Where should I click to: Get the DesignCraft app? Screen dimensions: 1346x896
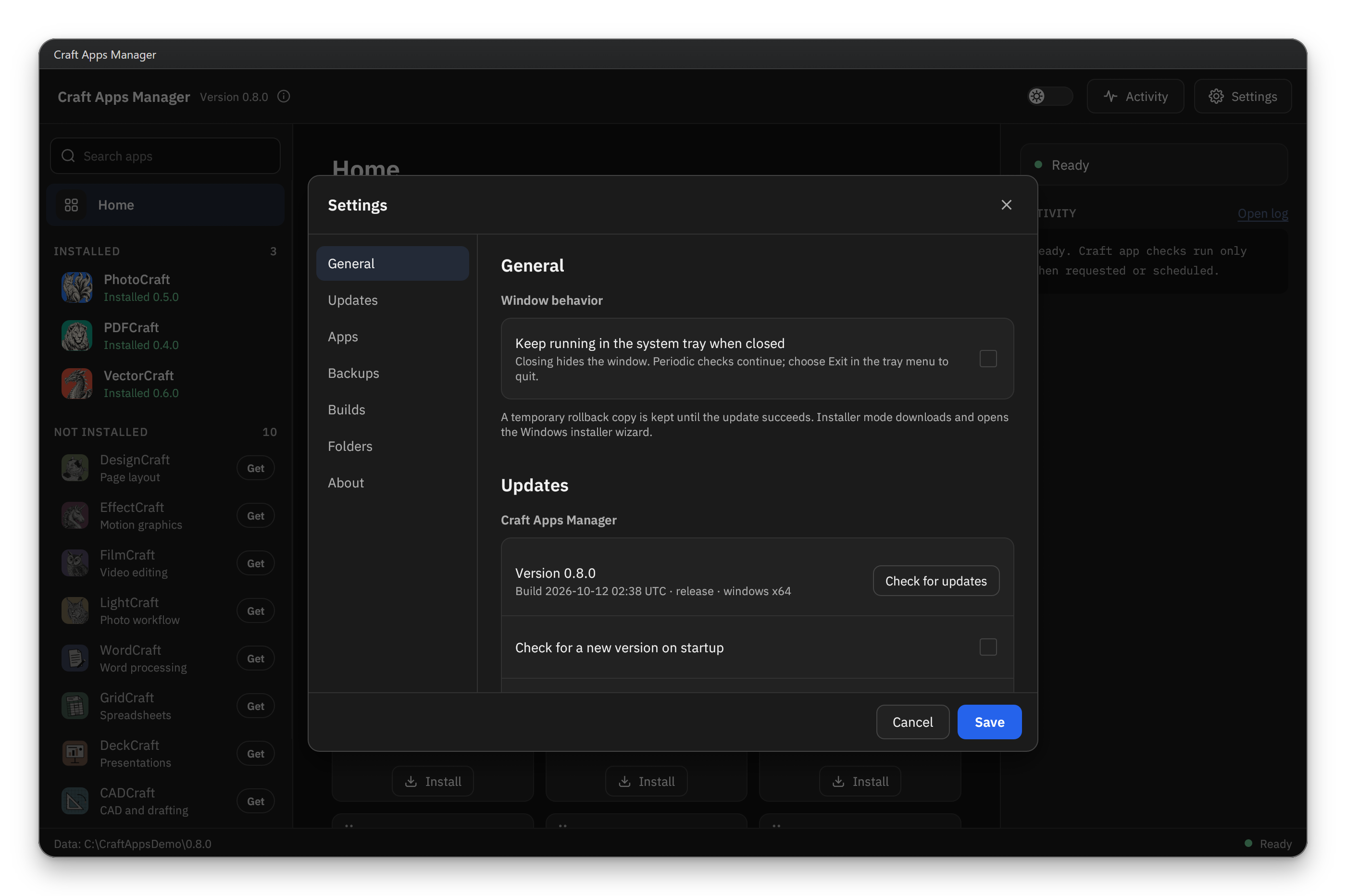click(255, 468)
